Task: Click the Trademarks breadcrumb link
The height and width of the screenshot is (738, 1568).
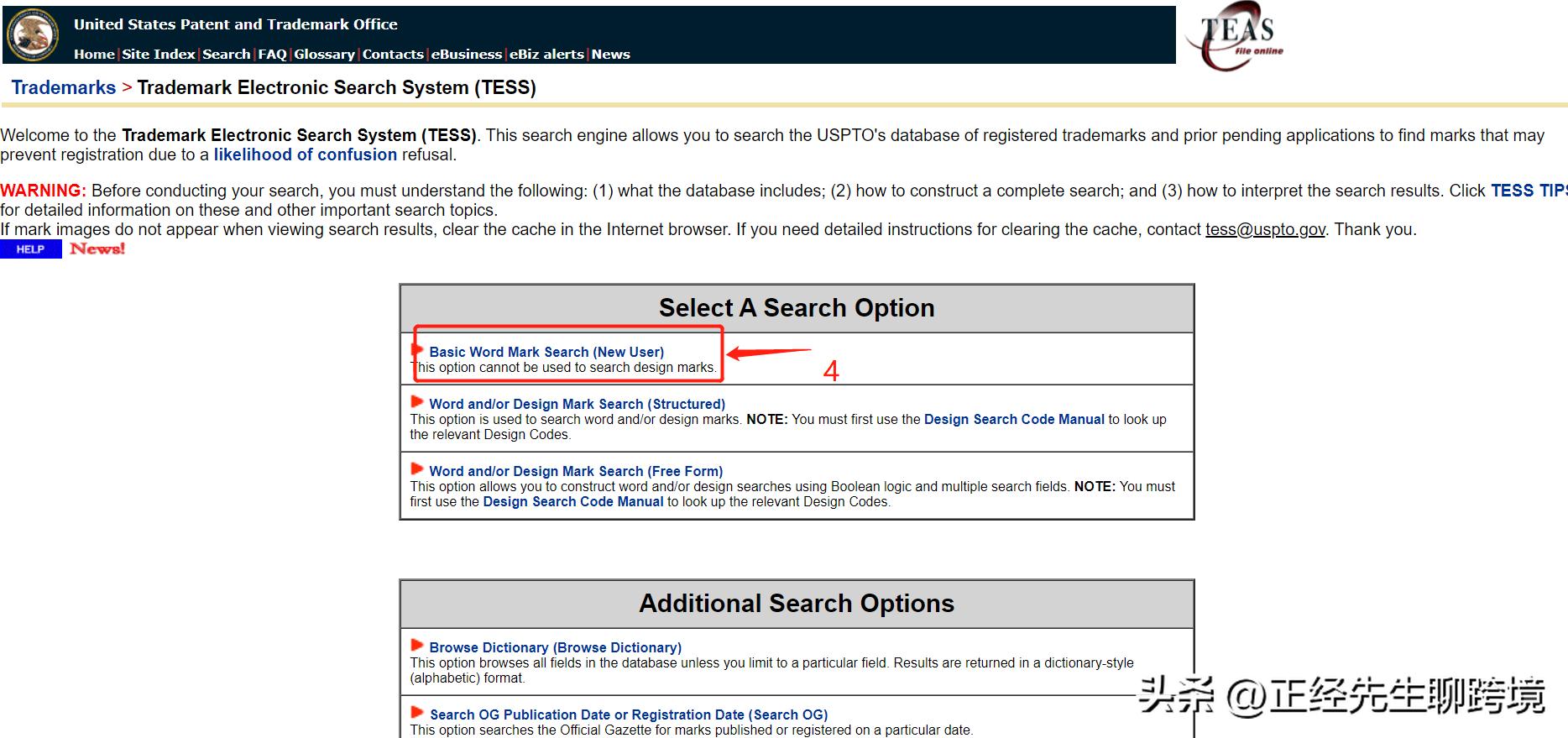Action: click(64, 87)
